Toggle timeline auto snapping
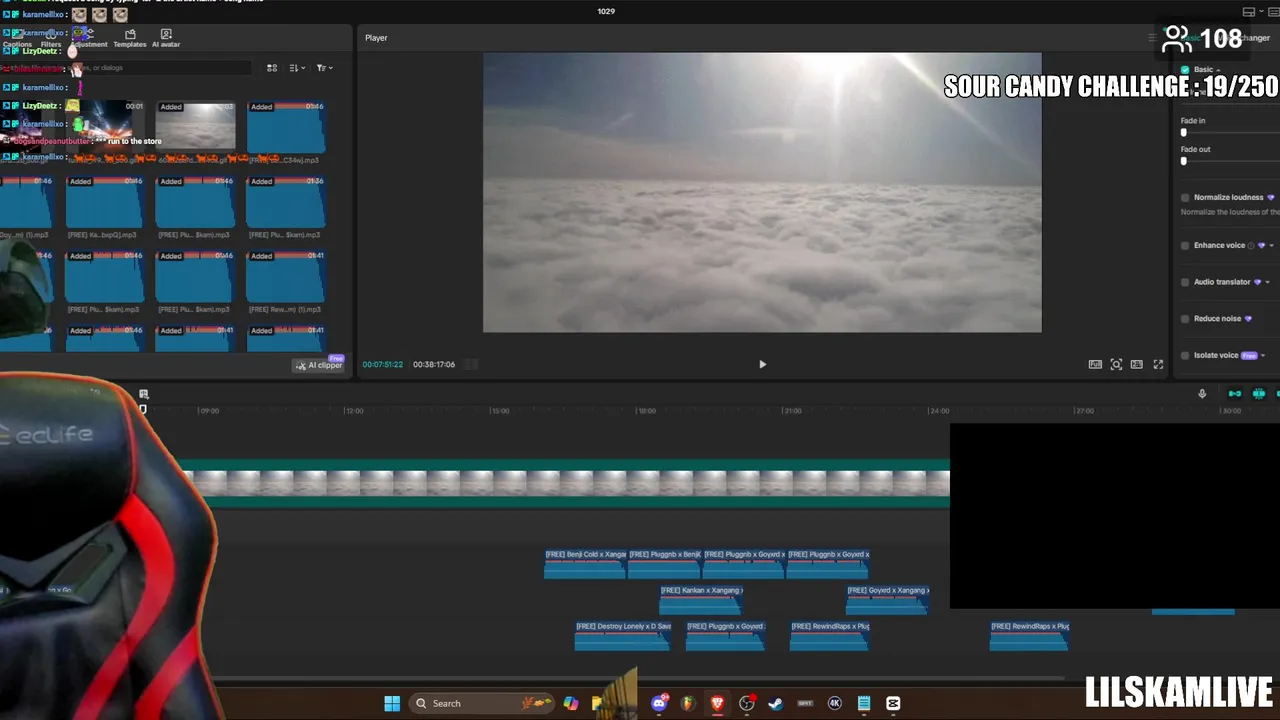Screen dimensions: 1280x720 (1259, 394)
